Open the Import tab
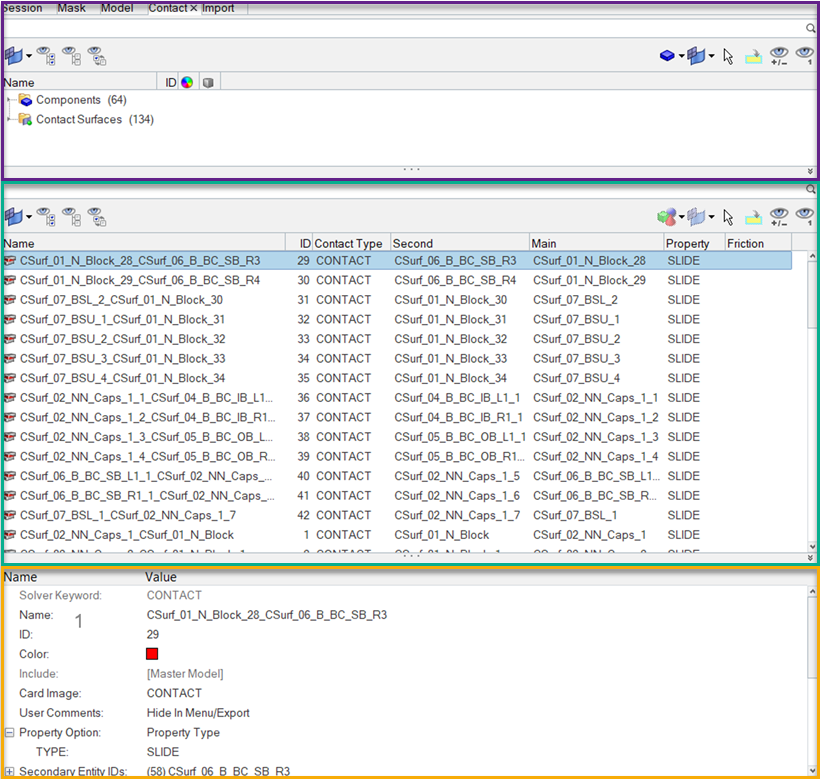820x779 pixels. [219, 7]
